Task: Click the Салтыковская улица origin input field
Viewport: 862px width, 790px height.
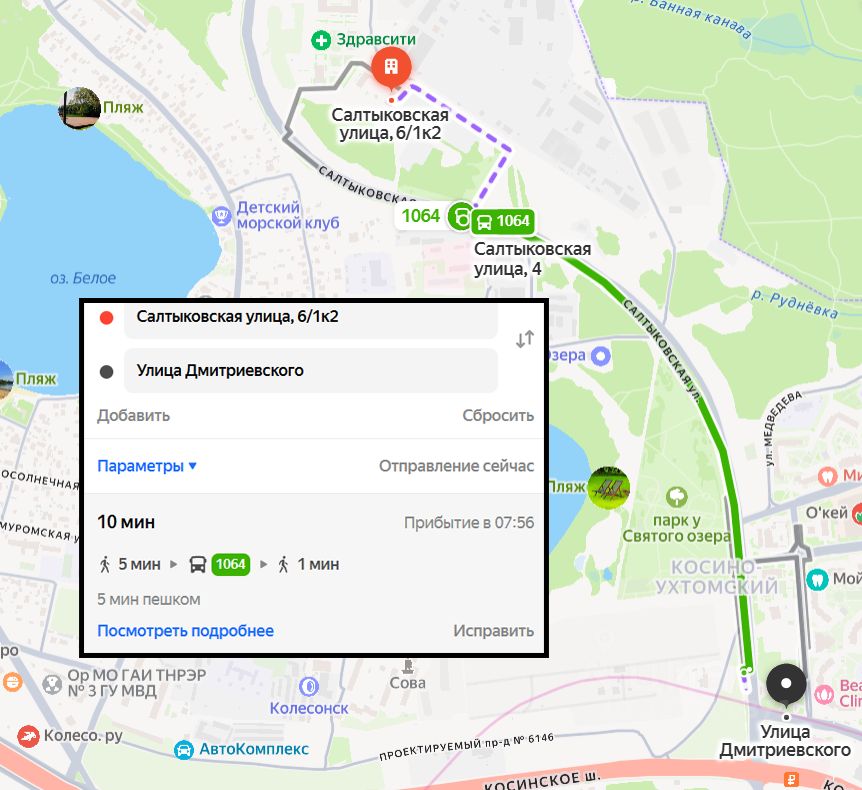Action: coord(310,318)
